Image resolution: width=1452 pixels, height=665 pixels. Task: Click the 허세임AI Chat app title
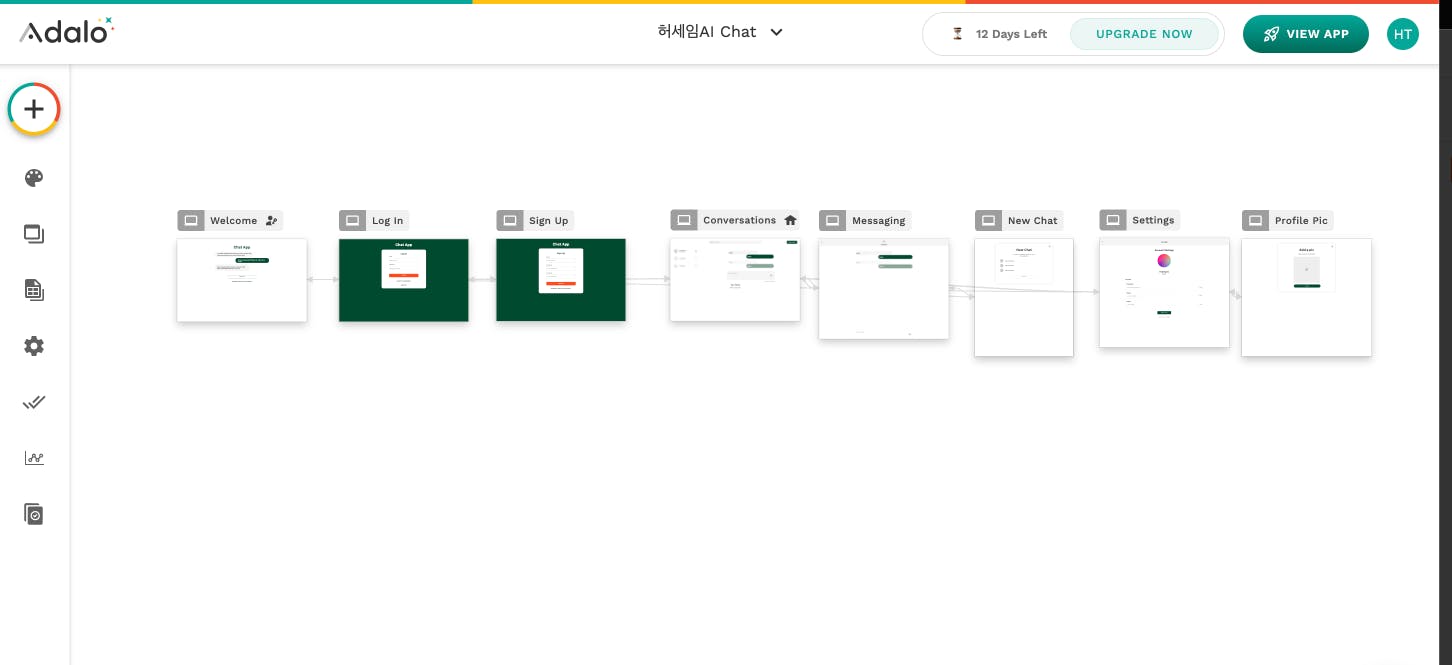point(707,32)
